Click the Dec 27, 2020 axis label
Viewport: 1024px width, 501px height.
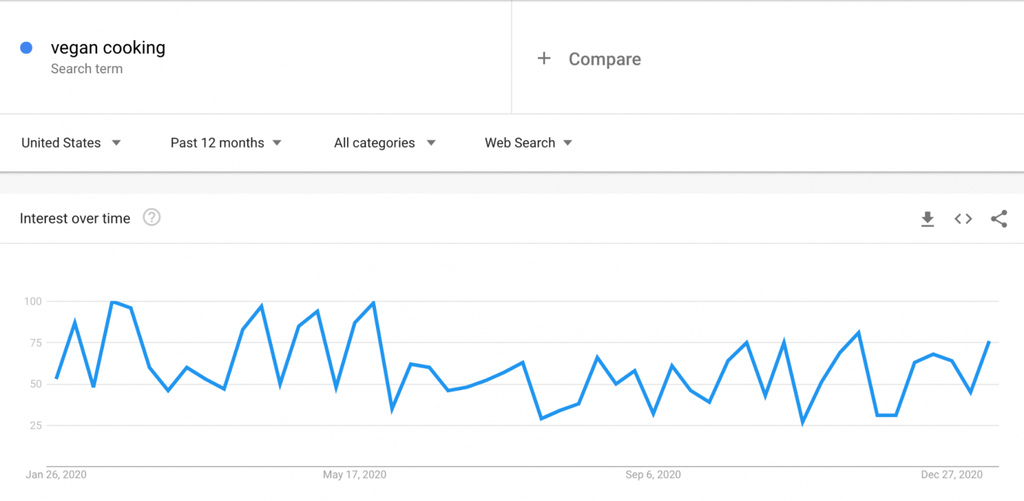pyautogui.click(x=952, y=475)
